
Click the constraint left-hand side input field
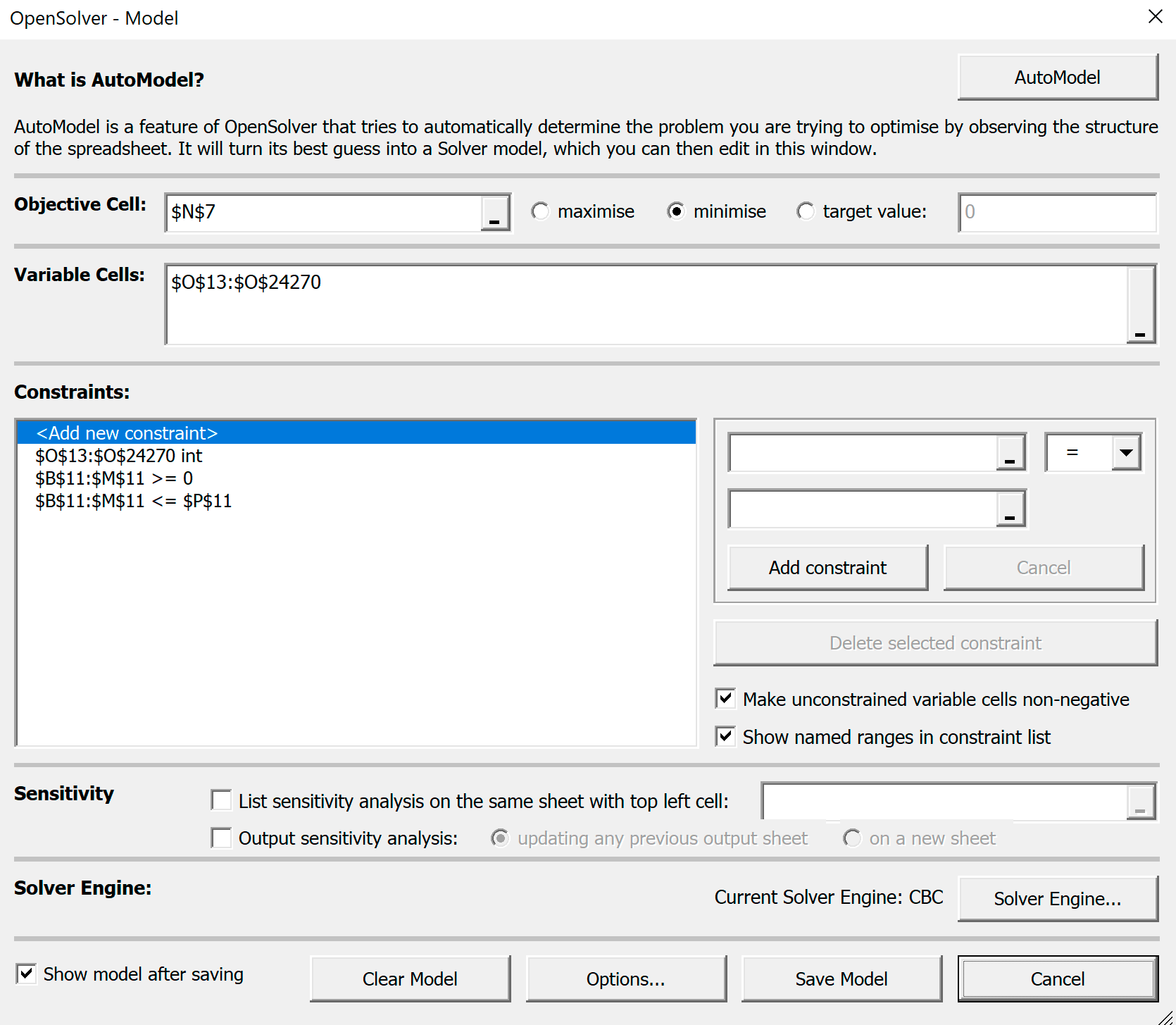[863, 452]
